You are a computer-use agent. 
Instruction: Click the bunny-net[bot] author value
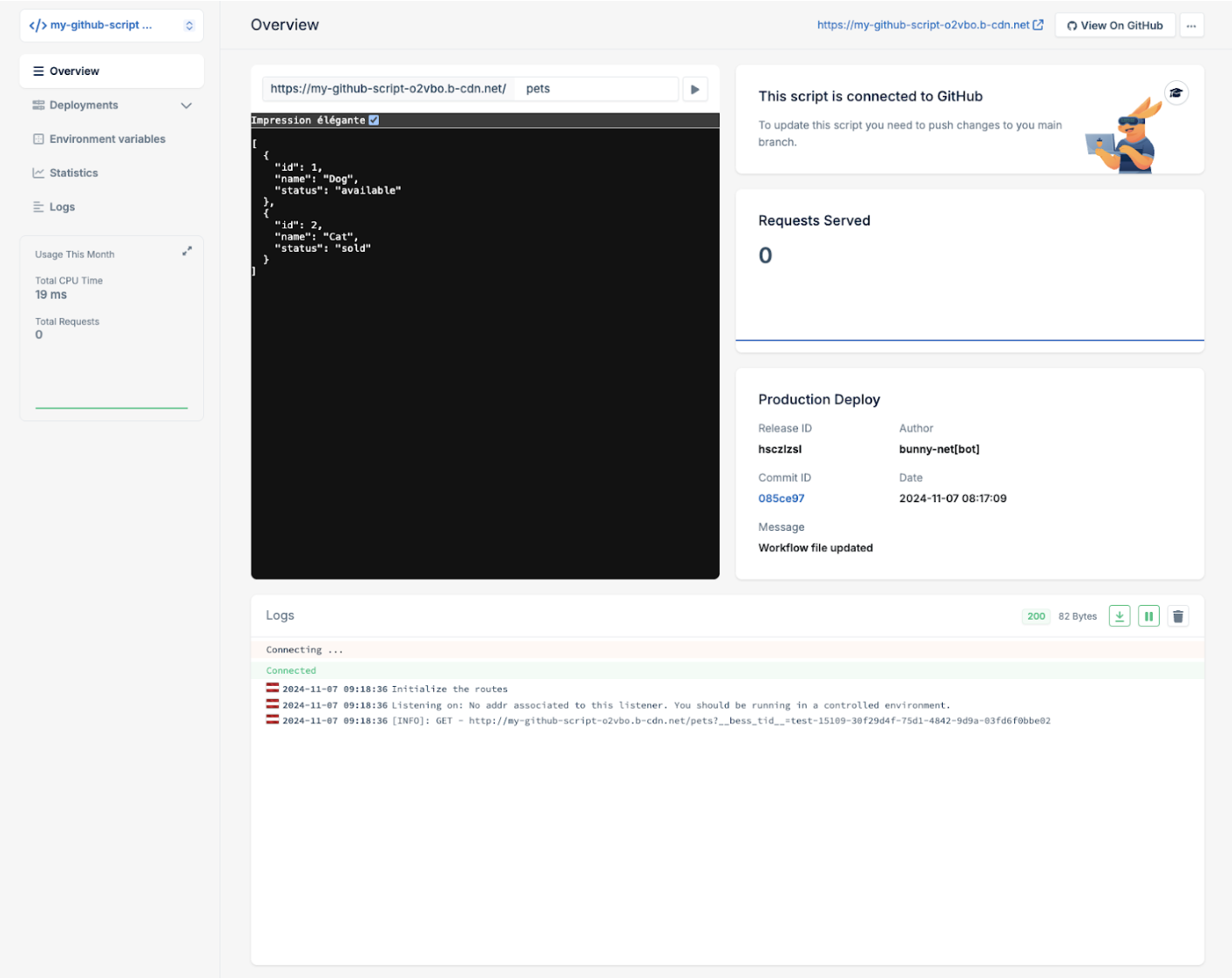(x=939, y=450)
